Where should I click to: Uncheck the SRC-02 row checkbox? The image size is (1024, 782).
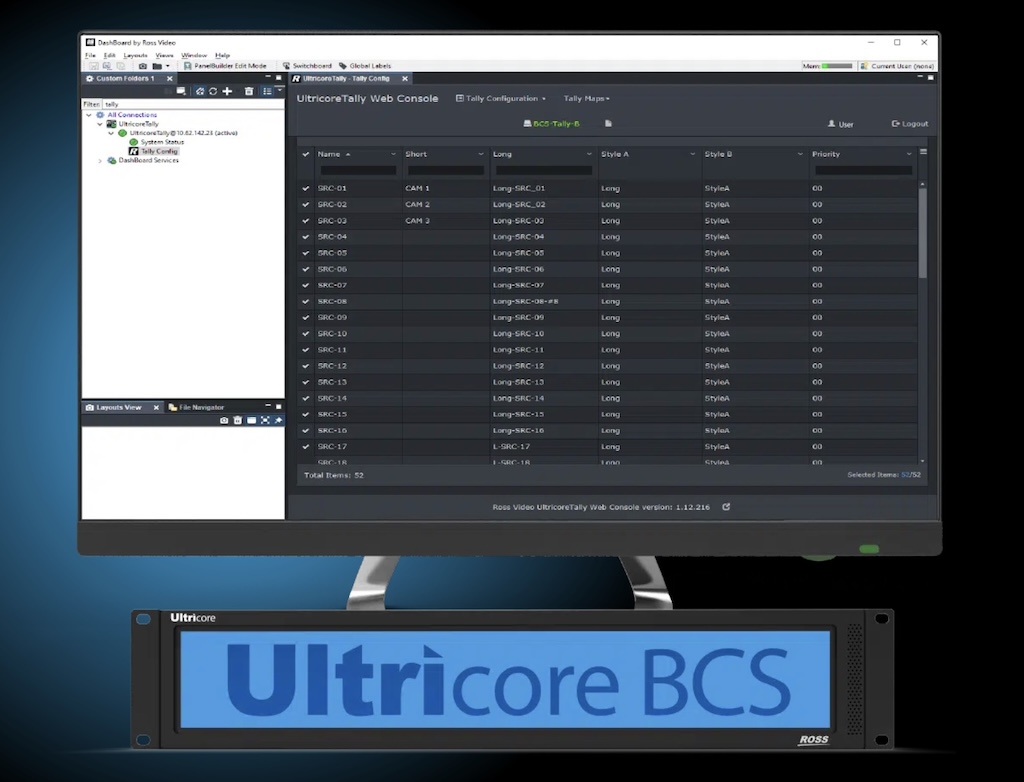click(x=306, y=204)
